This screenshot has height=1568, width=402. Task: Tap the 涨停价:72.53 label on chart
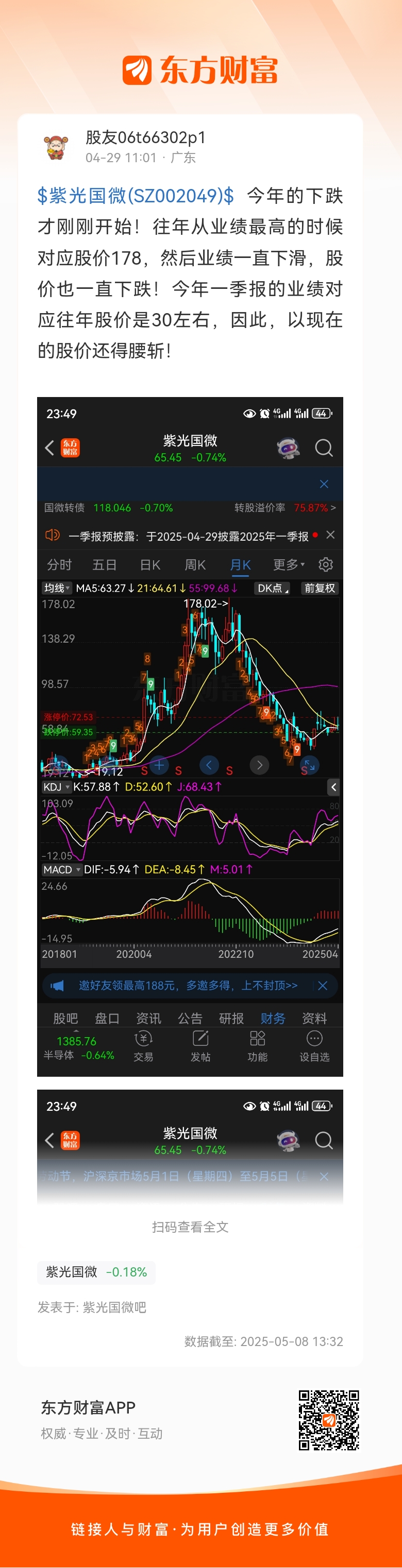(68, 717)
